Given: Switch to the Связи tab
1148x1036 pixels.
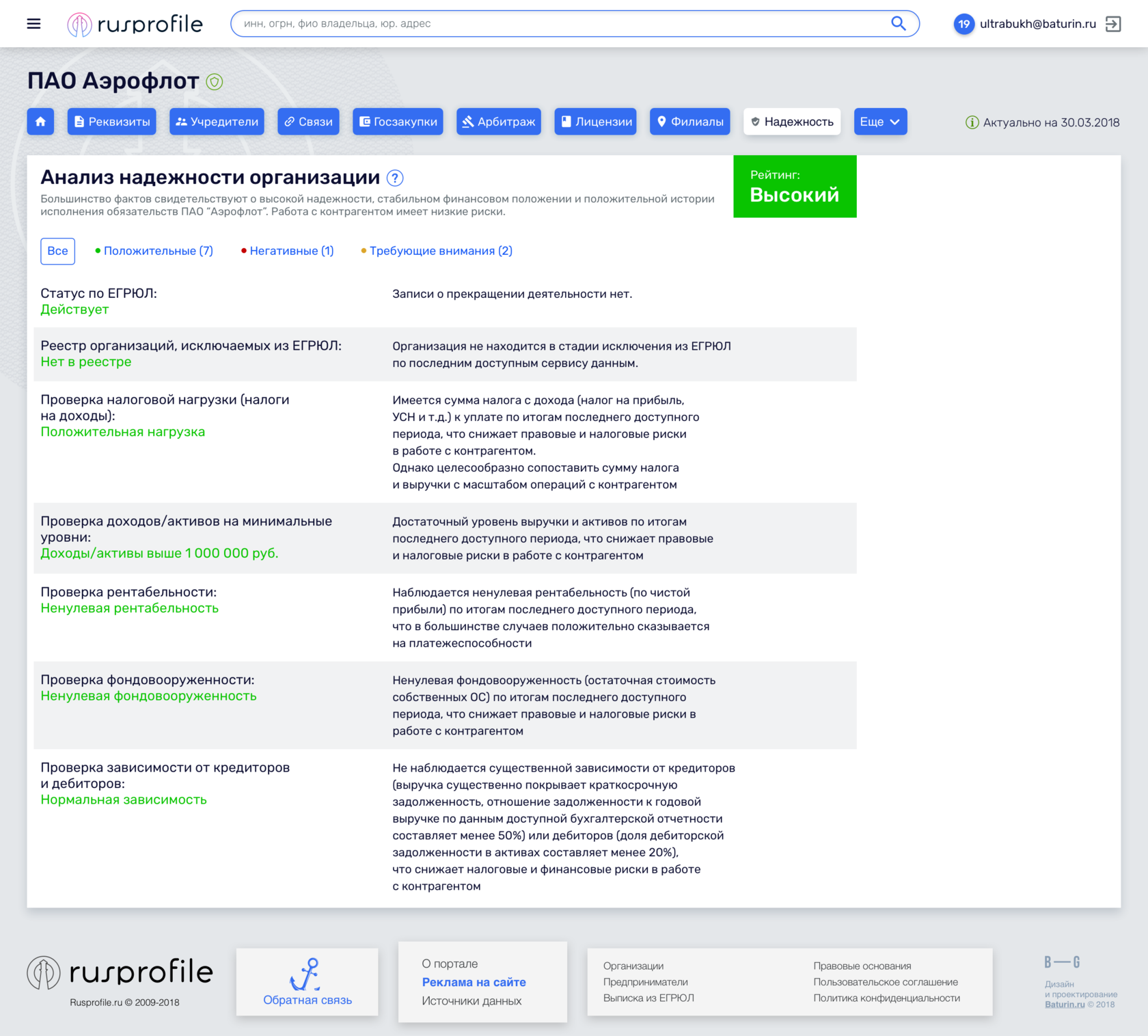Looking at the screenshot, I should [x=308, y=122].
